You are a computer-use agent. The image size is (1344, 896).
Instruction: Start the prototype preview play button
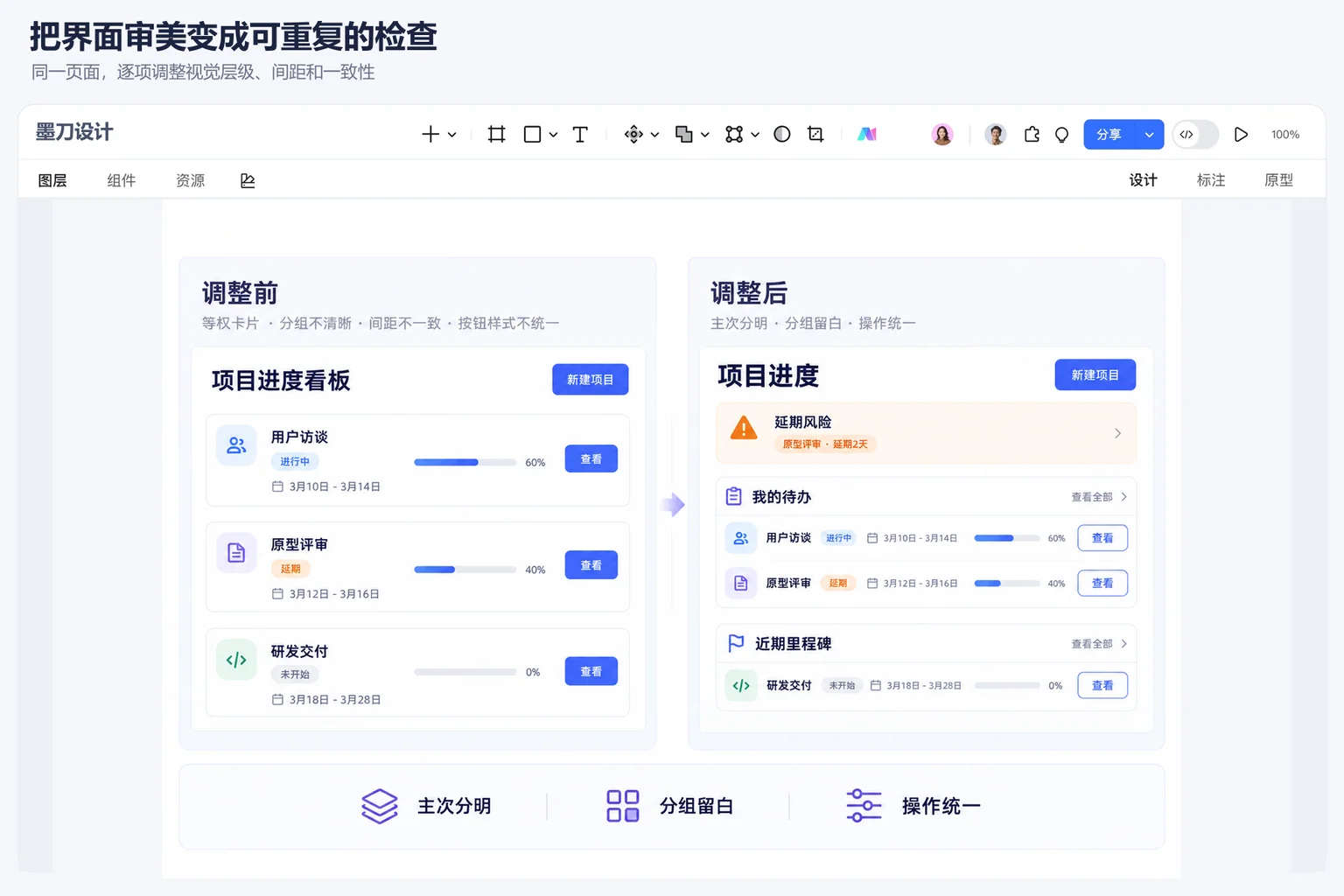pyautogui.click(x=1241, y=134)
